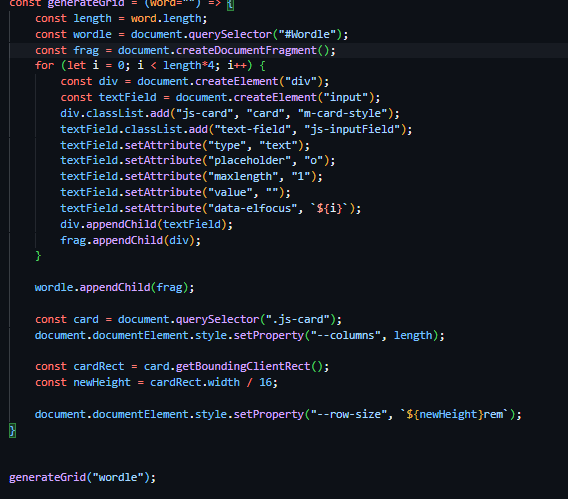Image resolution: width=568 pixels, height=499 pixels.
Task: Click 'document.createElement("div")' line
Action: click(195, 81)
